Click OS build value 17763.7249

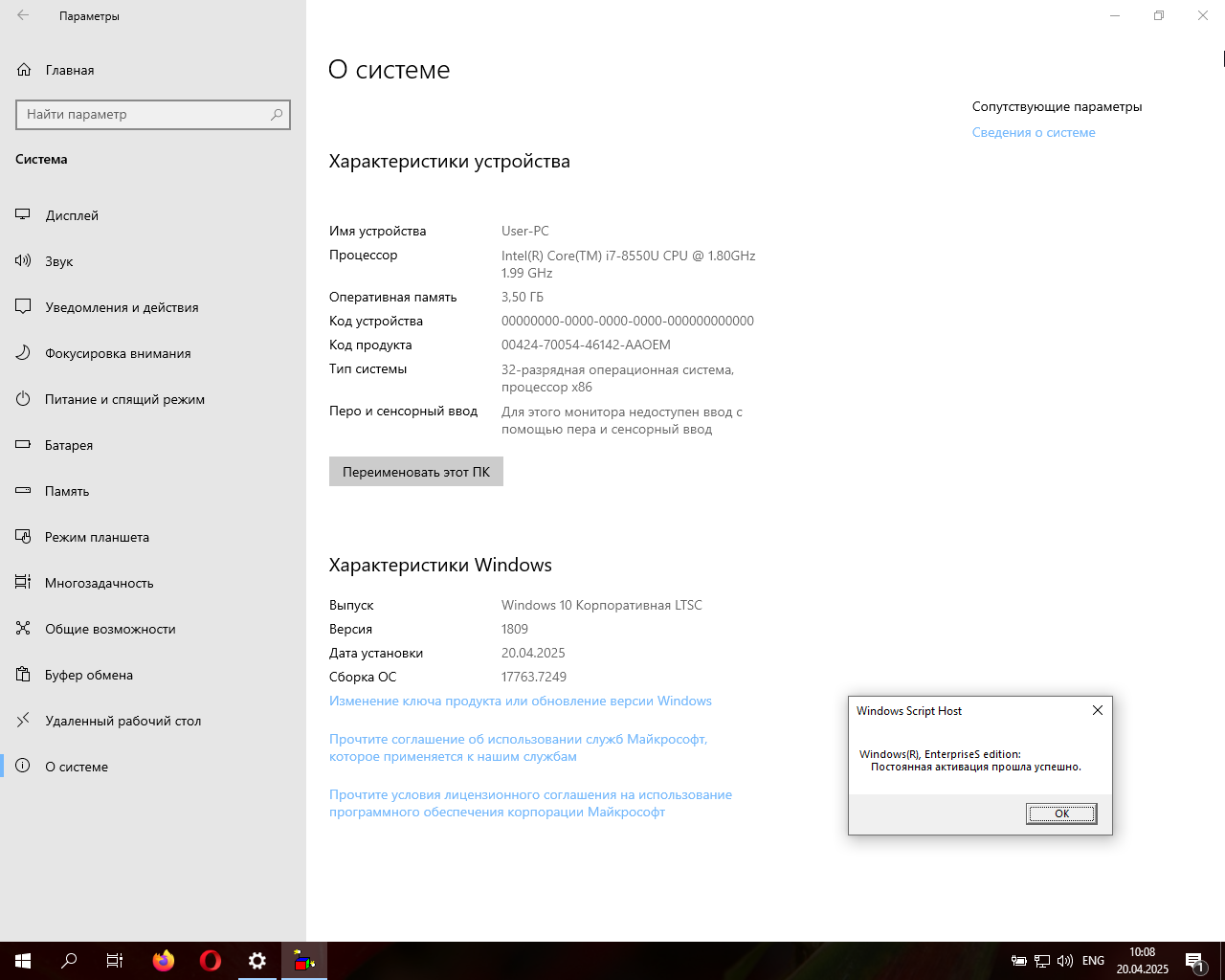pos(534,678)
